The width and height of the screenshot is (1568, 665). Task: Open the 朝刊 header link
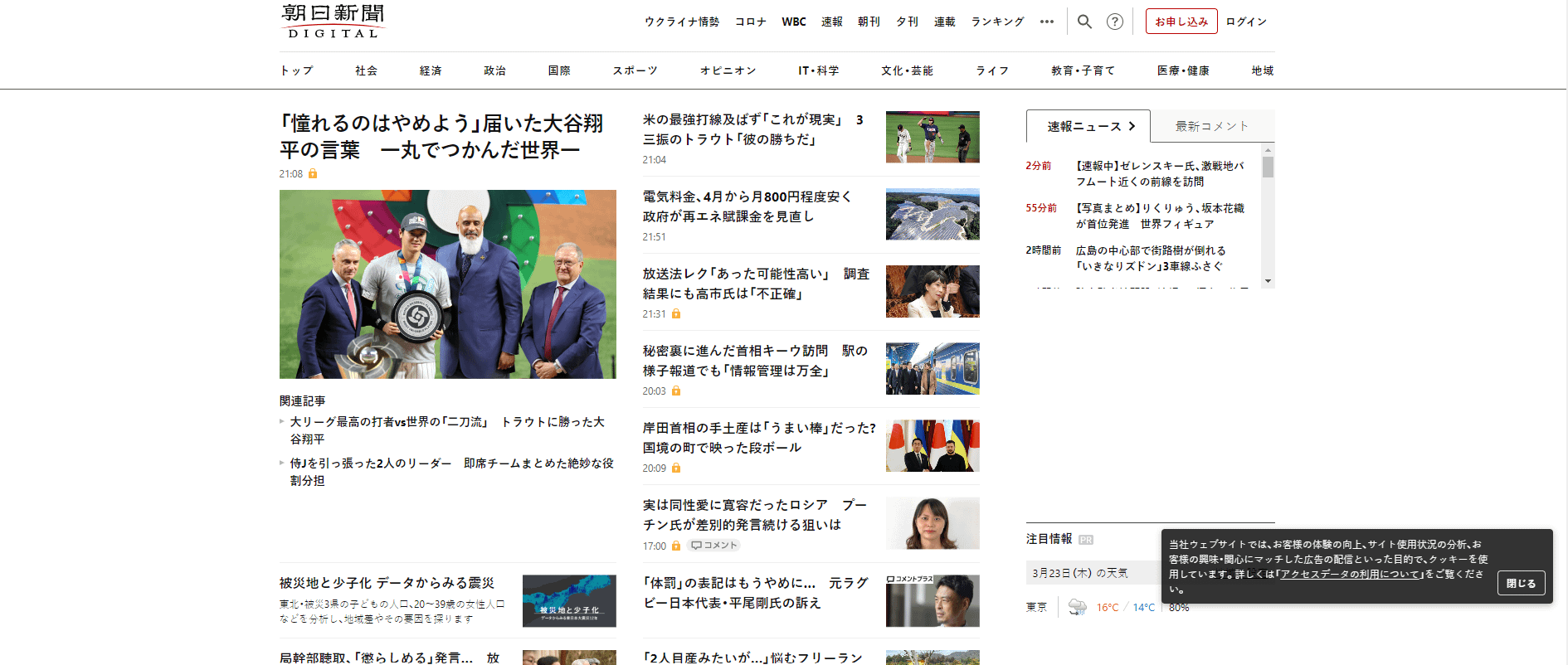coord(869,22)
